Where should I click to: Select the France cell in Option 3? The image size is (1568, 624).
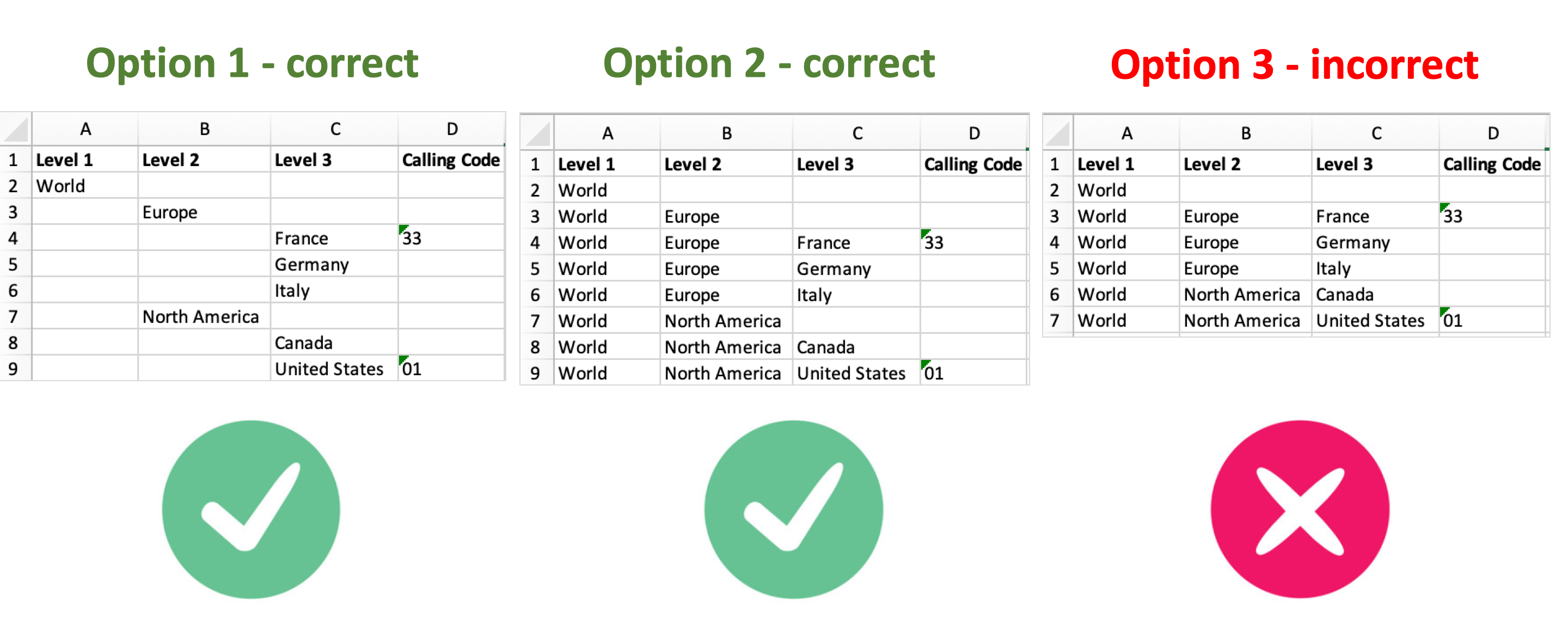1342,216
